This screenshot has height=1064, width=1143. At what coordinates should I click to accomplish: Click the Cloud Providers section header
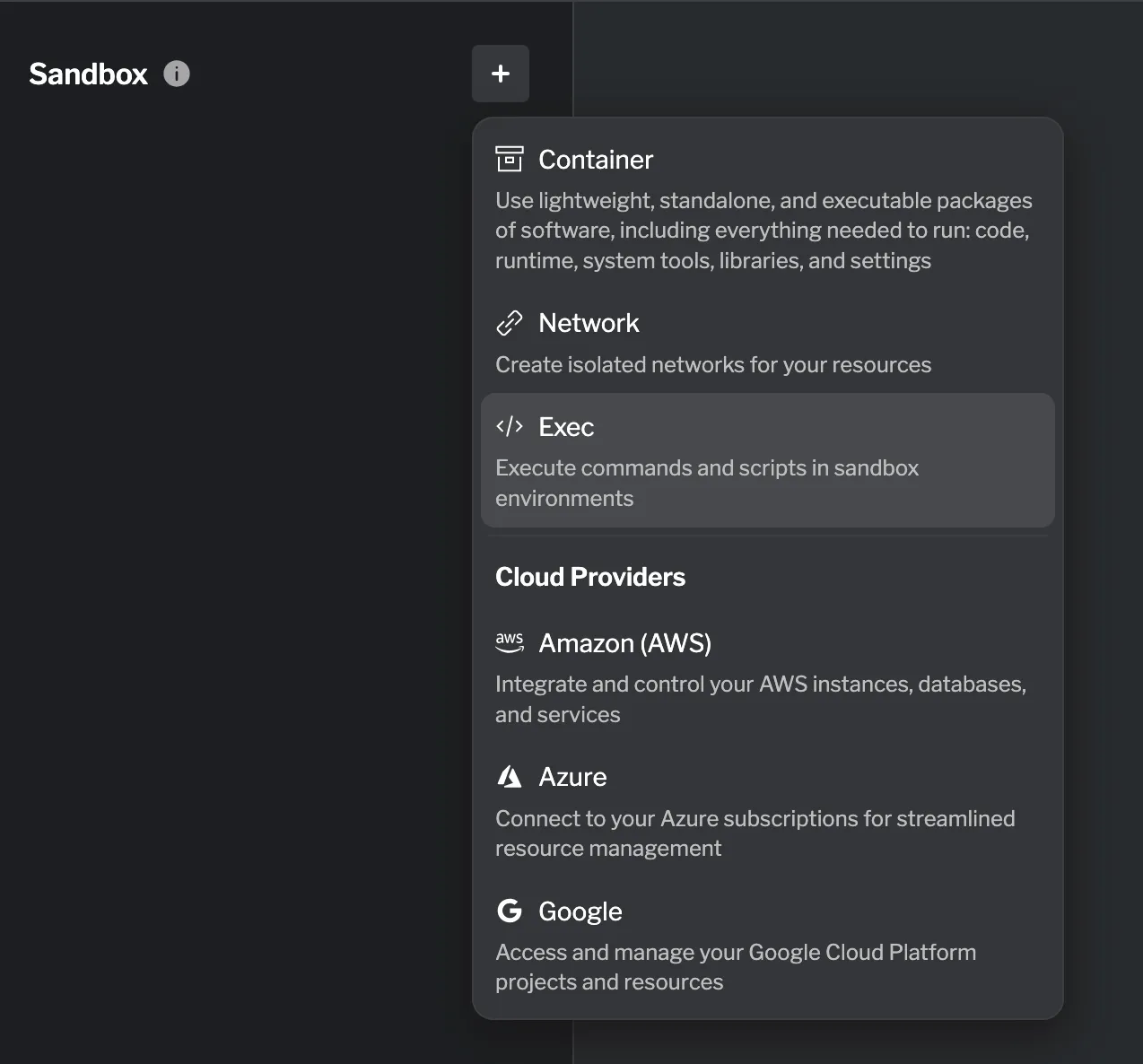click(x=589, y=577)
